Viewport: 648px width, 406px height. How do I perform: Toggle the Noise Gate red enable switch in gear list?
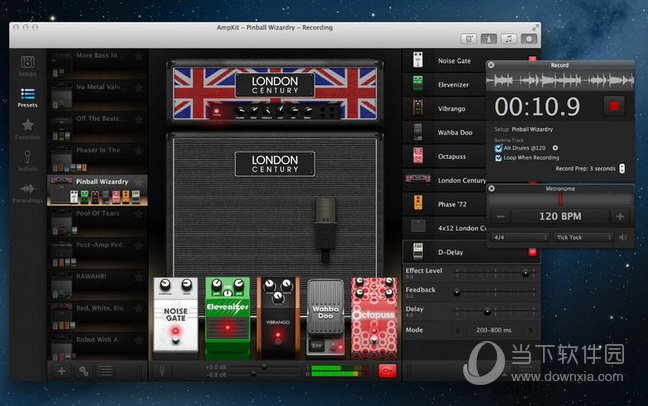pyautogui.click(x=532, y=60)
